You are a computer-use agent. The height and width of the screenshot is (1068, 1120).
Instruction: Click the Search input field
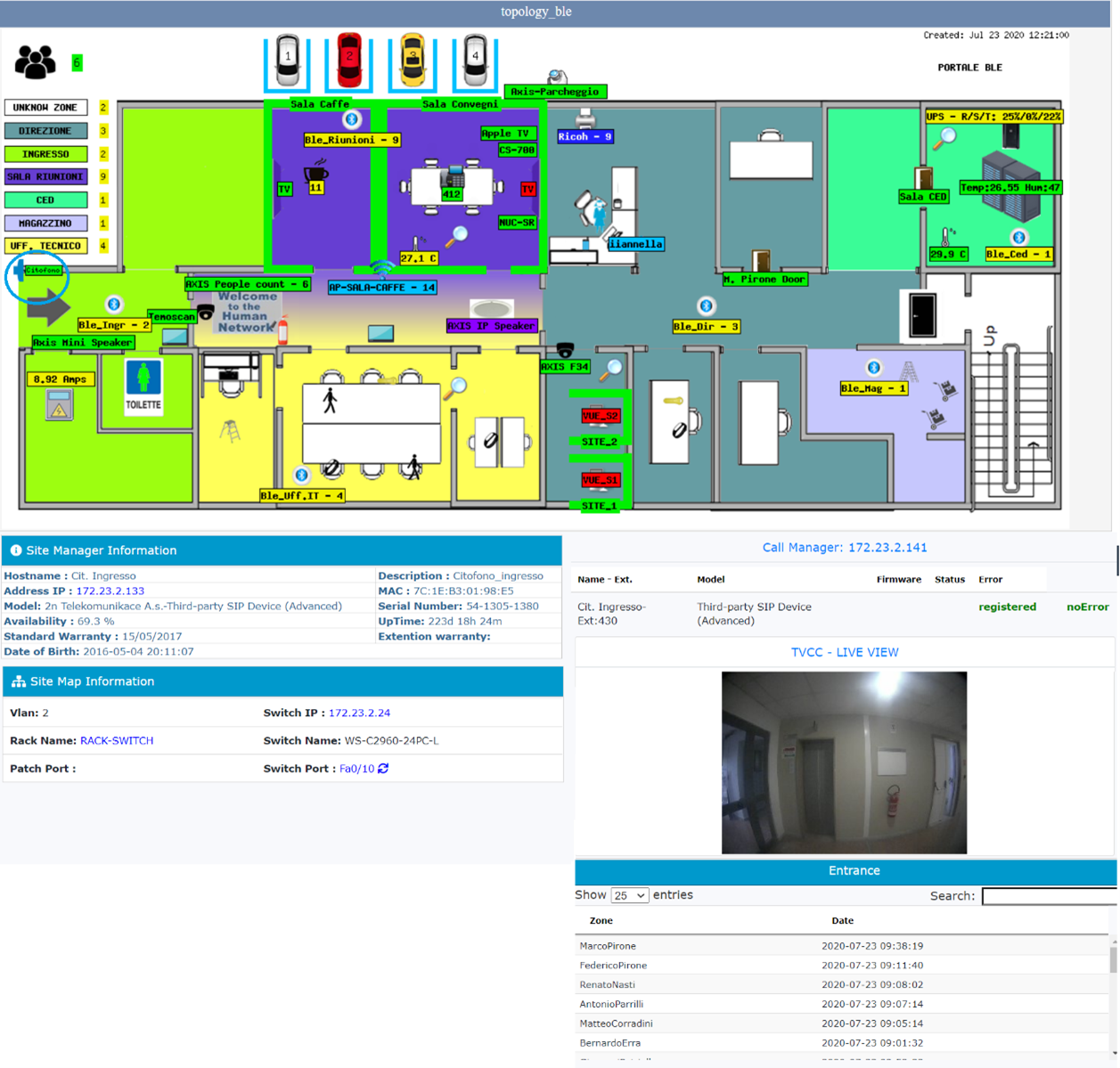[x=1049, y=896]
